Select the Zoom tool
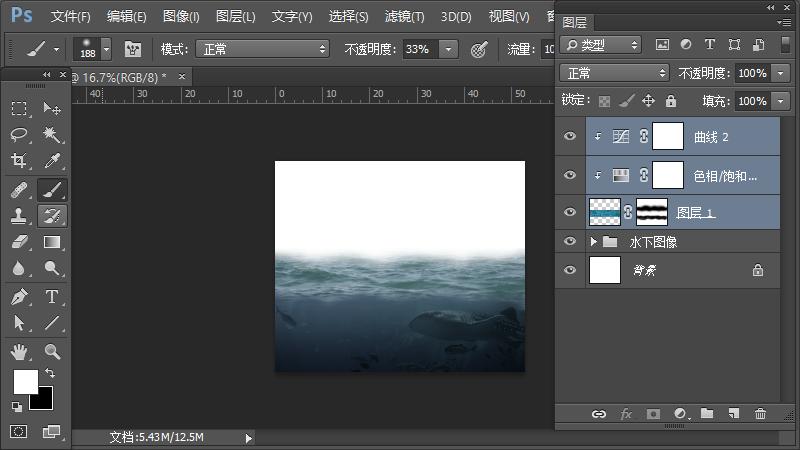Viewport: 800px width, 450px height. (52, 352)
